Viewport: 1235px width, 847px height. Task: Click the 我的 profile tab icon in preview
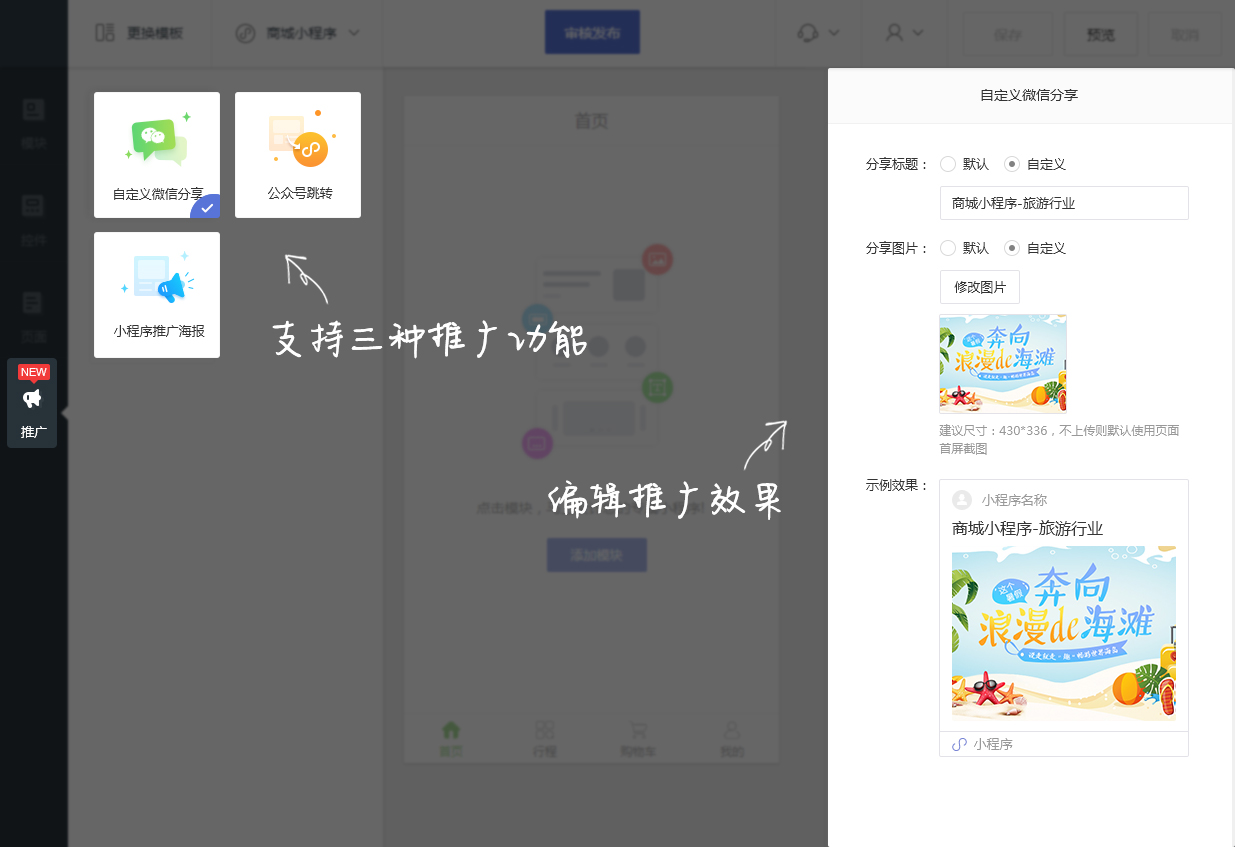(732, 730)
